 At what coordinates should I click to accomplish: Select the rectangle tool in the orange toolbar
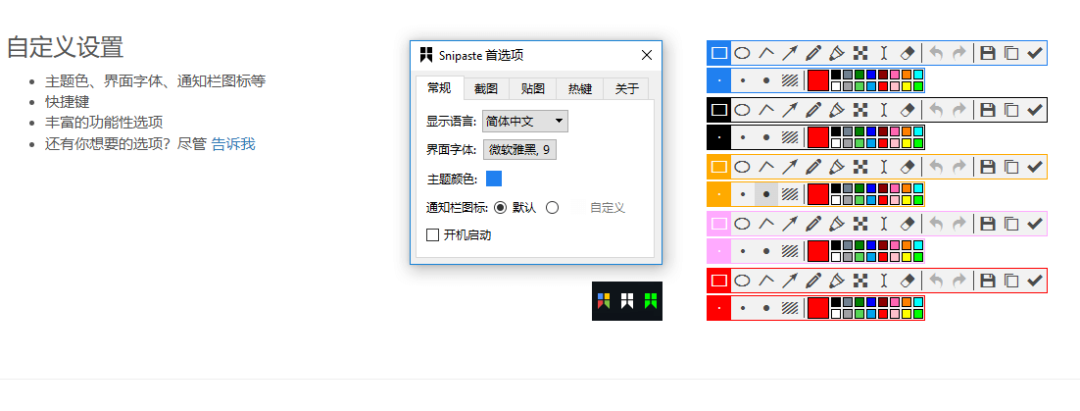[x=719, y=167]
